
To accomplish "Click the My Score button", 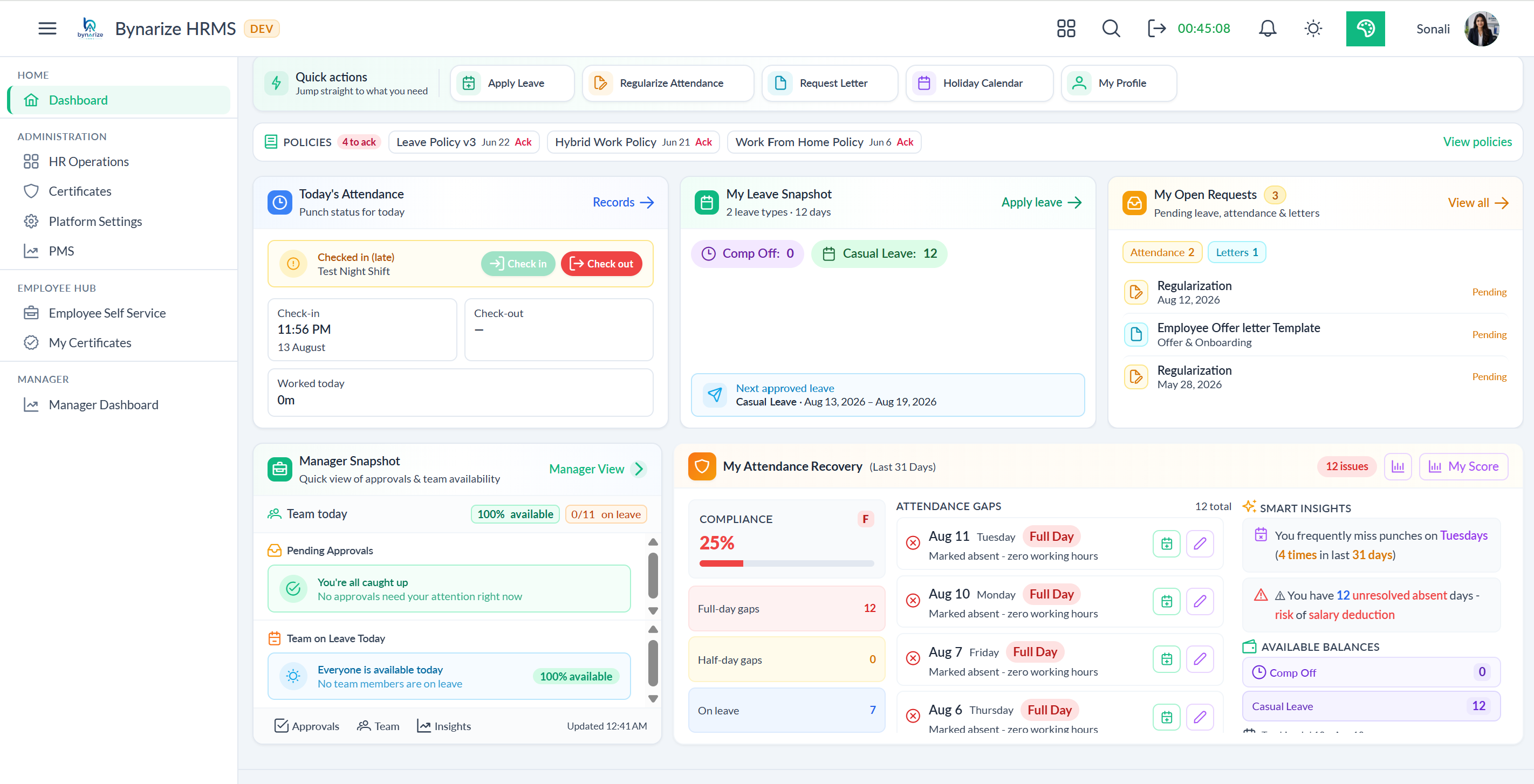I will coord(1463,466).
